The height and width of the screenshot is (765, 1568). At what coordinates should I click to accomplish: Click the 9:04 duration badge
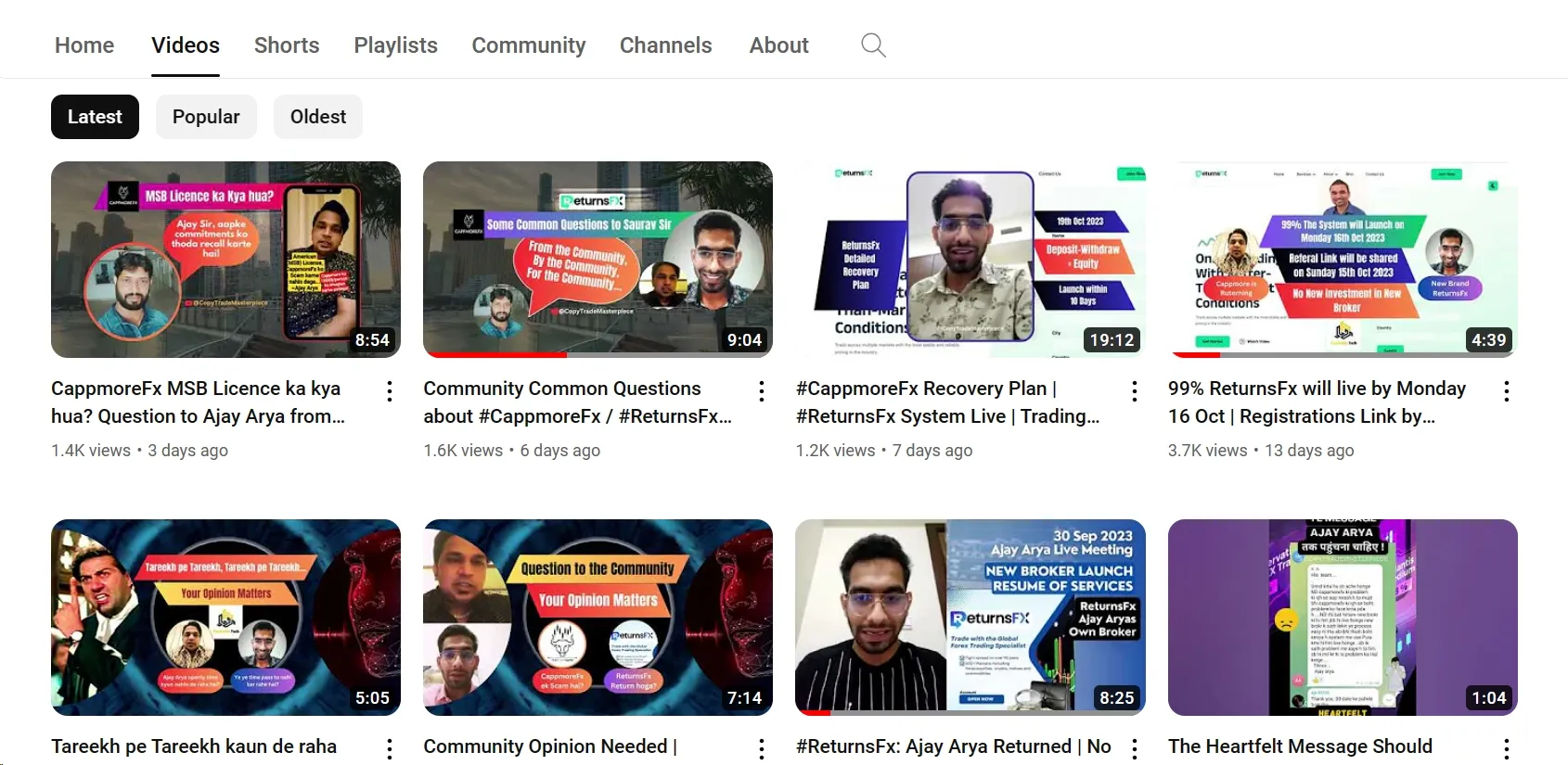point(744,340)
